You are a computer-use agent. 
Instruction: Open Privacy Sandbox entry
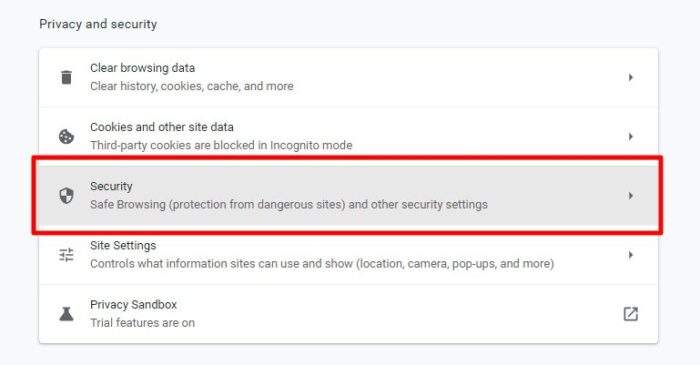coord(348,314)
